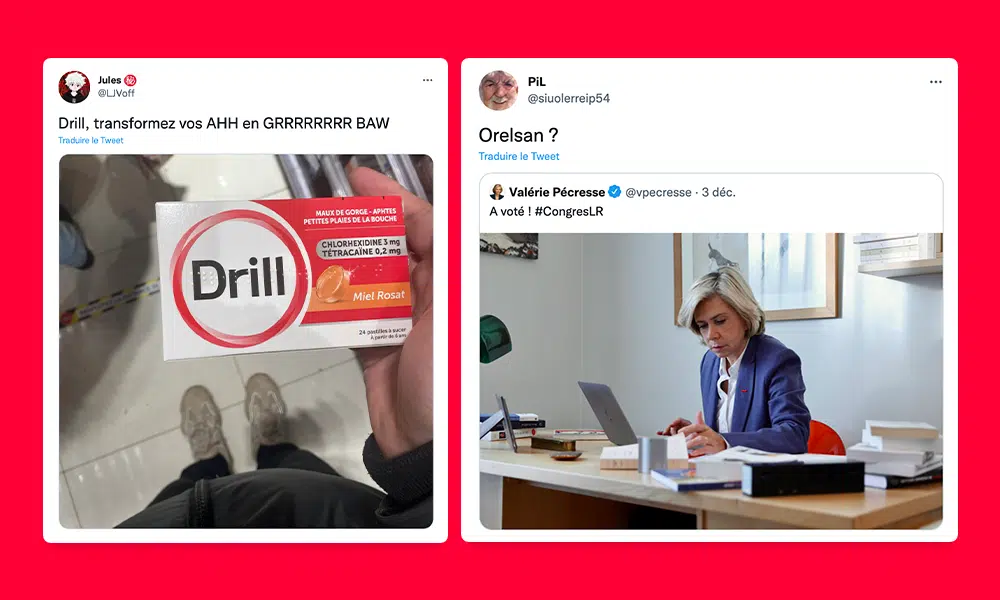1000x600 pixels.
Task: Click Valérie Pécresse name in quoted tweet
Action: (557, 192)
